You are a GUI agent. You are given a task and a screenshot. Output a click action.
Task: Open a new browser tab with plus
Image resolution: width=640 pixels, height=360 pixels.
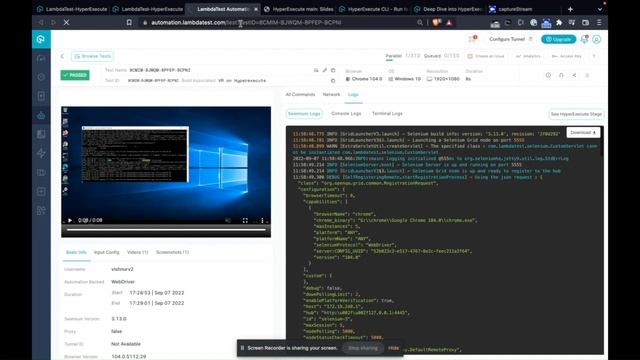pyautogui.click(x=570, y=9)
